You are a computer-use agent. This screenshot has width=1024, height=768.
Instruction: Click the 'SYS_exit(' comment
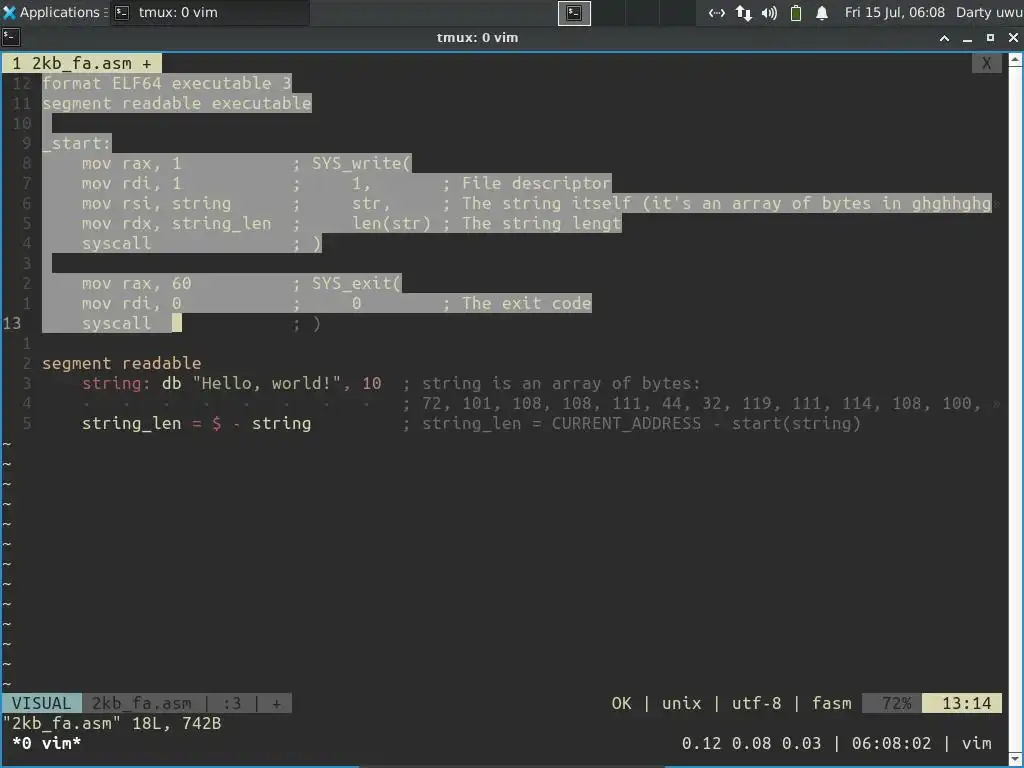pos(356,283)
